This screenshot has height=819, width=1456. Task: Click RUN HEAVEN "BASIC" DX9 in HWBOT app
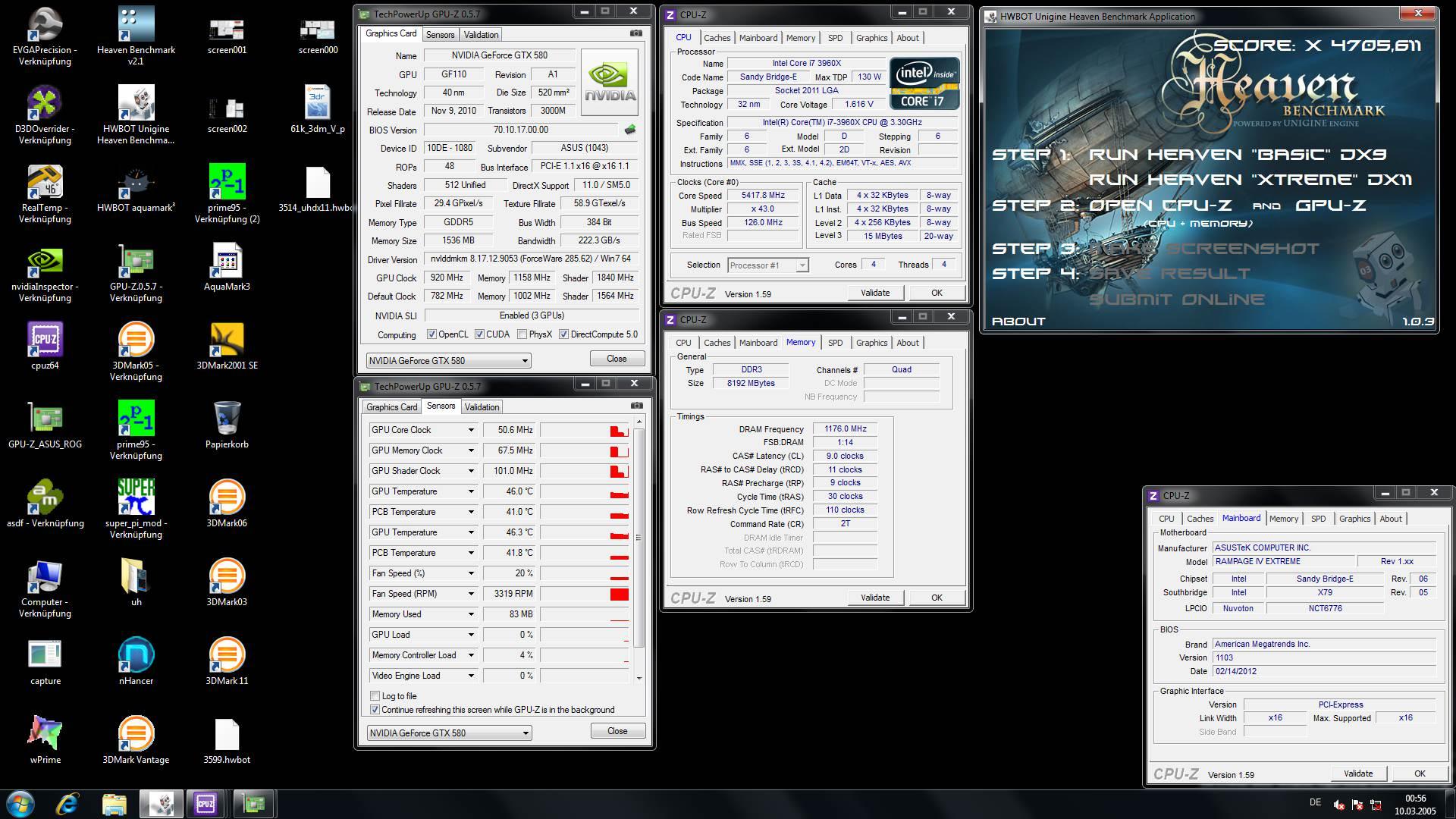pos(1238,155)
